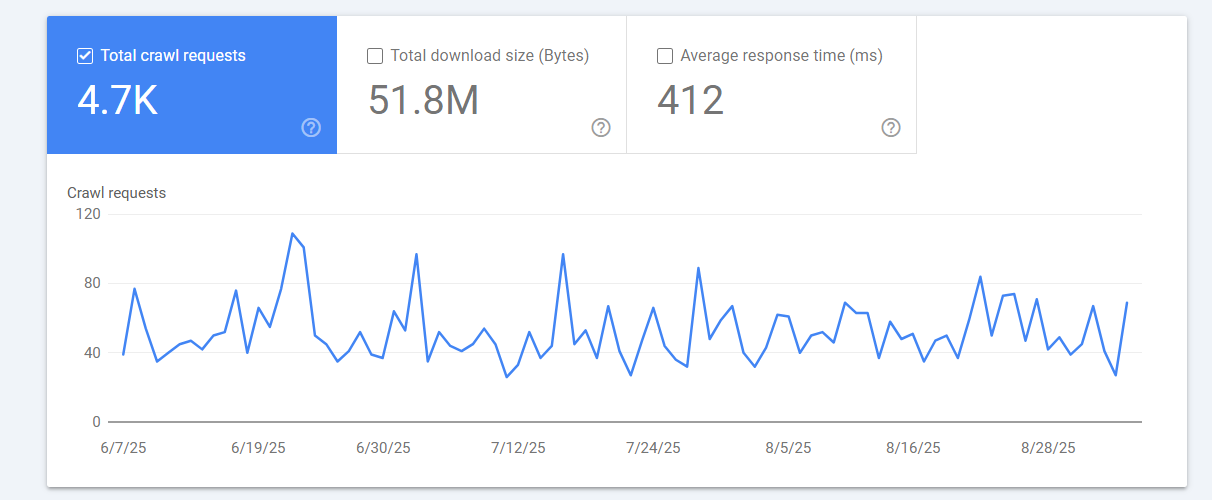Click the 8/28/25 date label
Viewport: 1212px width, 500px height.
[1048, 448]
